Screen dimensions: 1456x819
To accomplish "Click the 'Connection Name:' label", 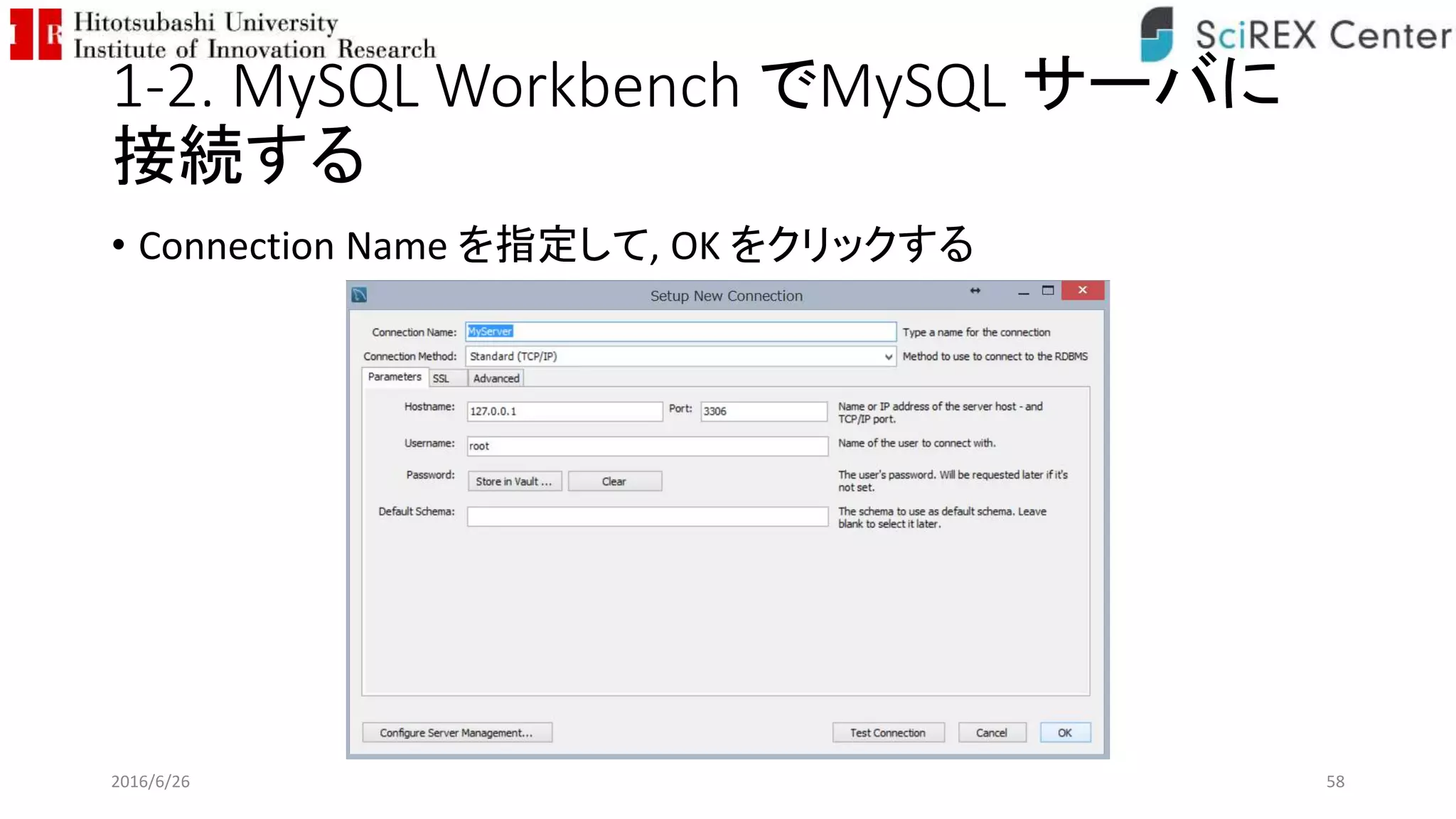I will [x=414, y=332].
